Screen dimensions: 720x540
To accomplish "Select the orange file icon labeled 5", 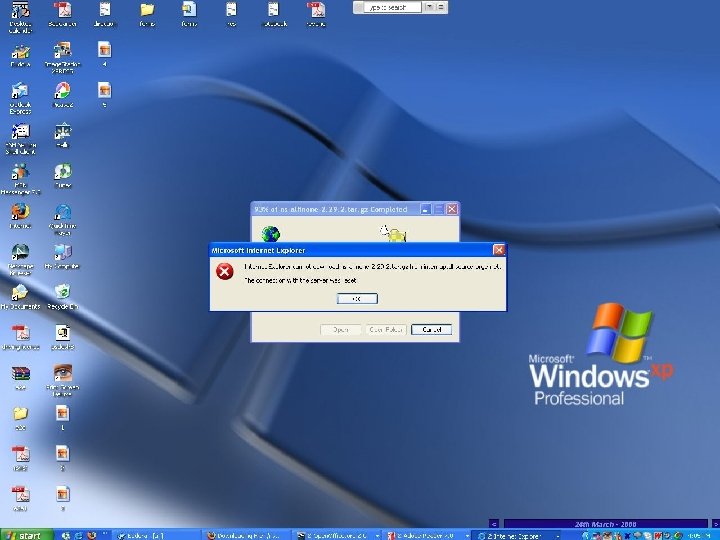I will (105, 91).
